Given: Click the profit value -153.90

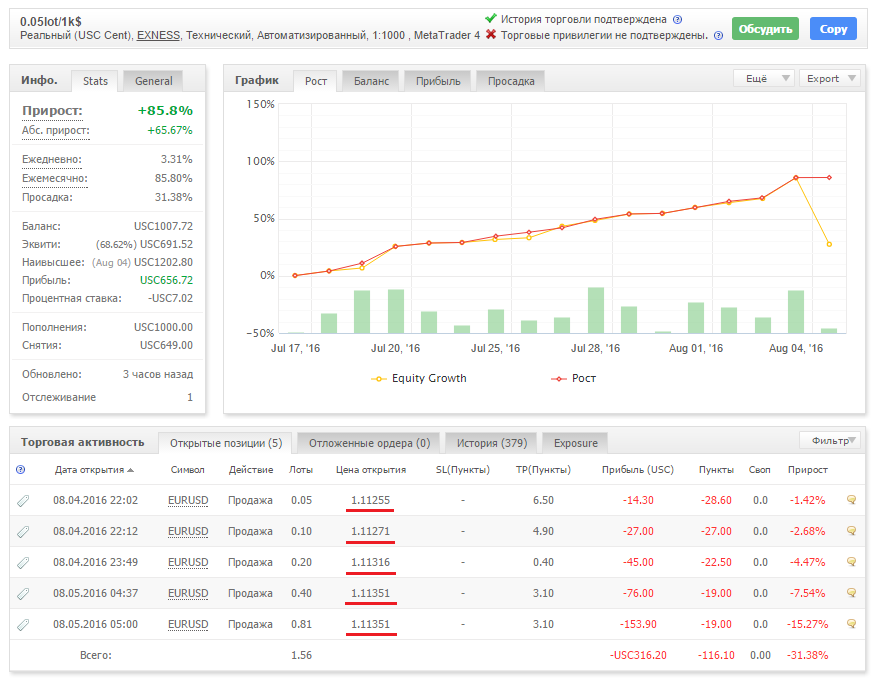Looking at the screenshot, I should [638, 624].
